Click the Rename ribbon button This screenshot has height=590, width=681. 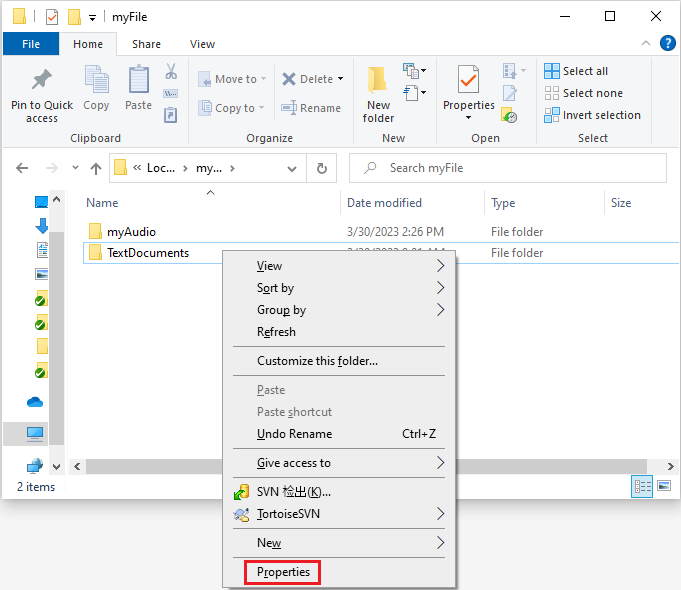(x=311, y=108)
